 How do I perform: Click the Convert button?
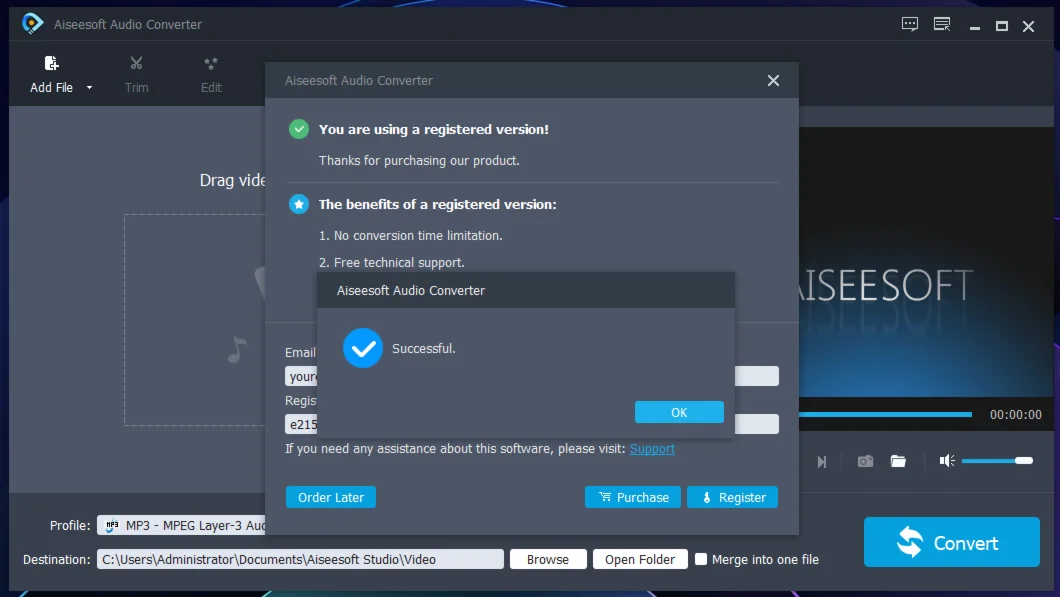pos(951,542)
